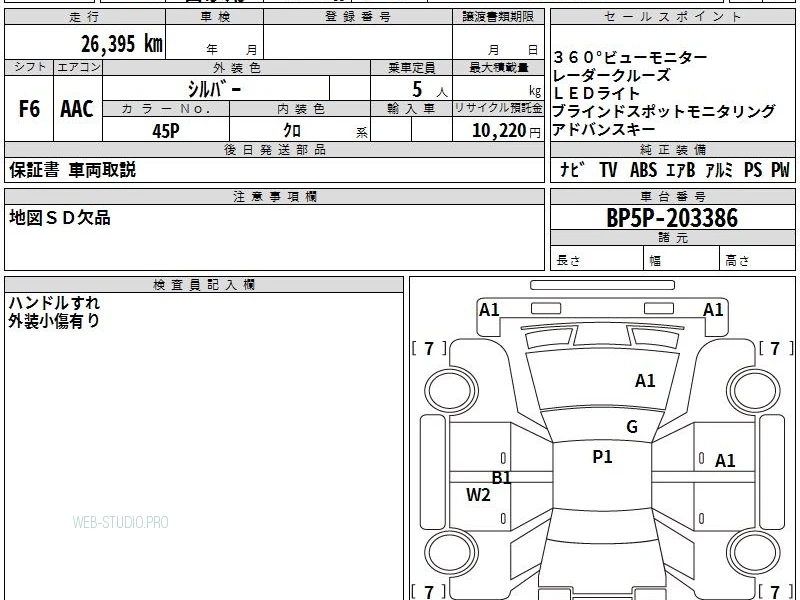Select the inspector note ハンドルすれ
800x600 pixels.
coord(54,303)
